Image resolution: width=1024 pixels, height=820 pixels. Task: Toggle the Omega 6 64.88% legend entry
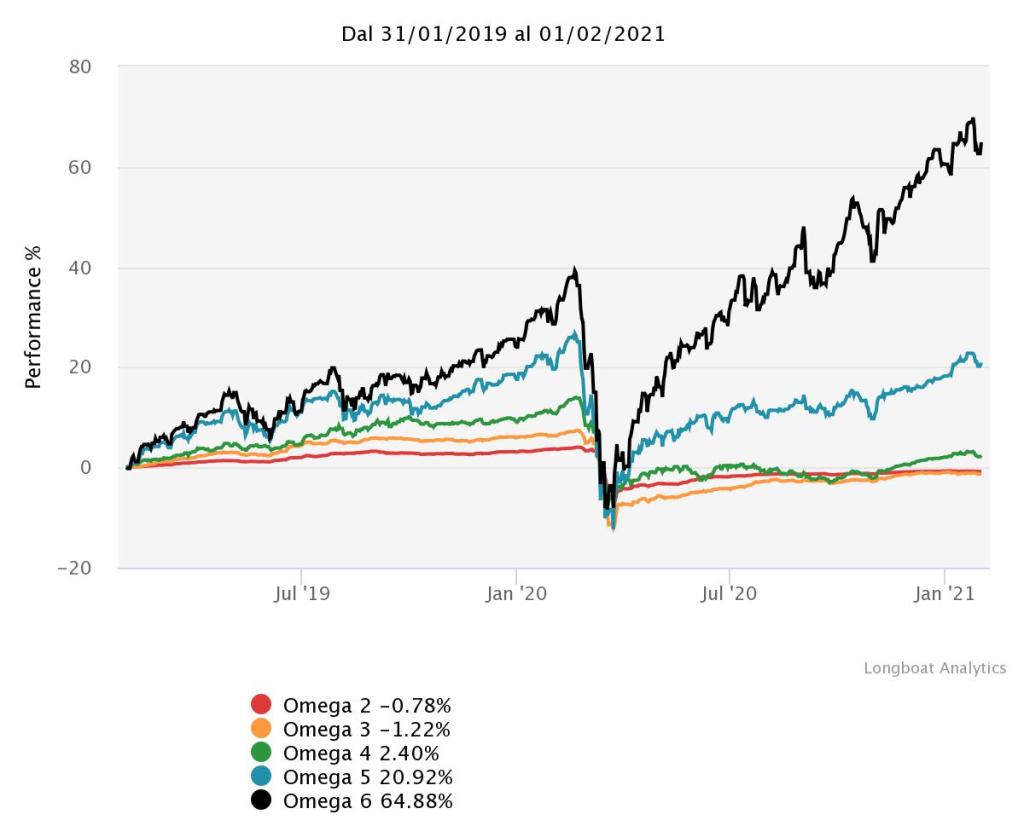(x=368, y=801)
